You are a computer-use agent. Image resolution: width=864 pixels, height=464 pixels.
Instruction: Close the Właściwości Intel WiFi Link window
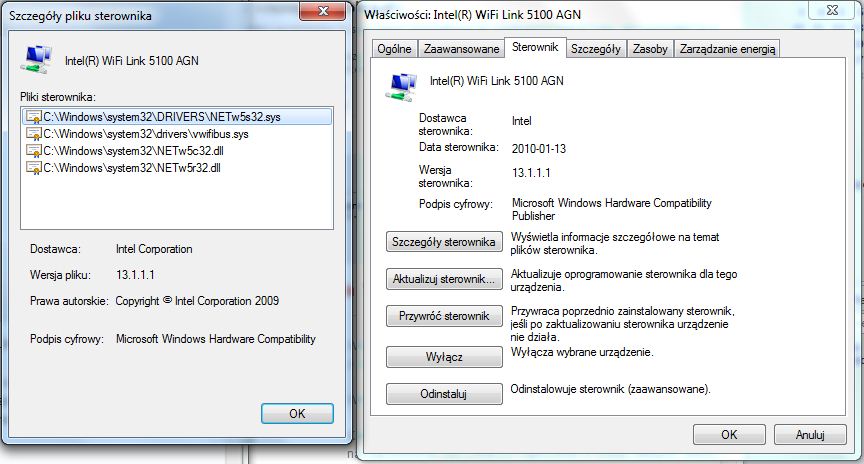pos(831,9)
